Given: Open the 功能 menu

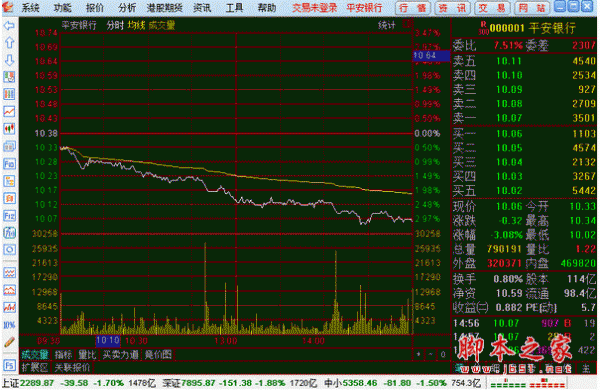Looking at the screenshot, I should tap(62, 7).
